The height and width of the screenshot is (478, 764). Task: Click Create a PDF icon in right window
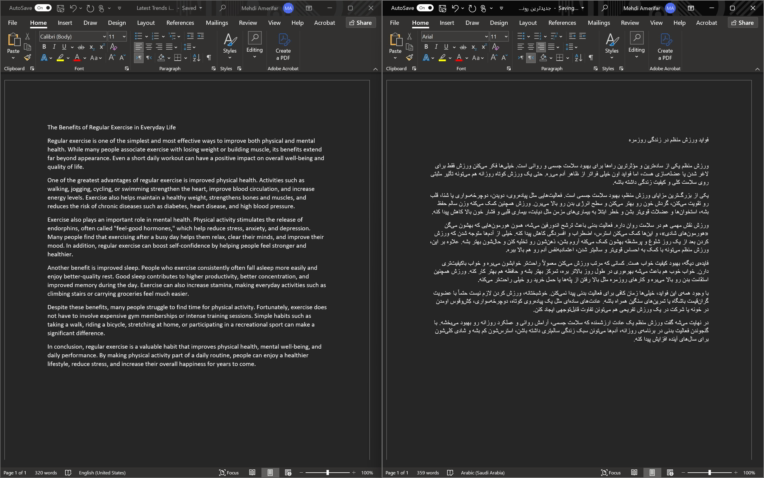665,46
